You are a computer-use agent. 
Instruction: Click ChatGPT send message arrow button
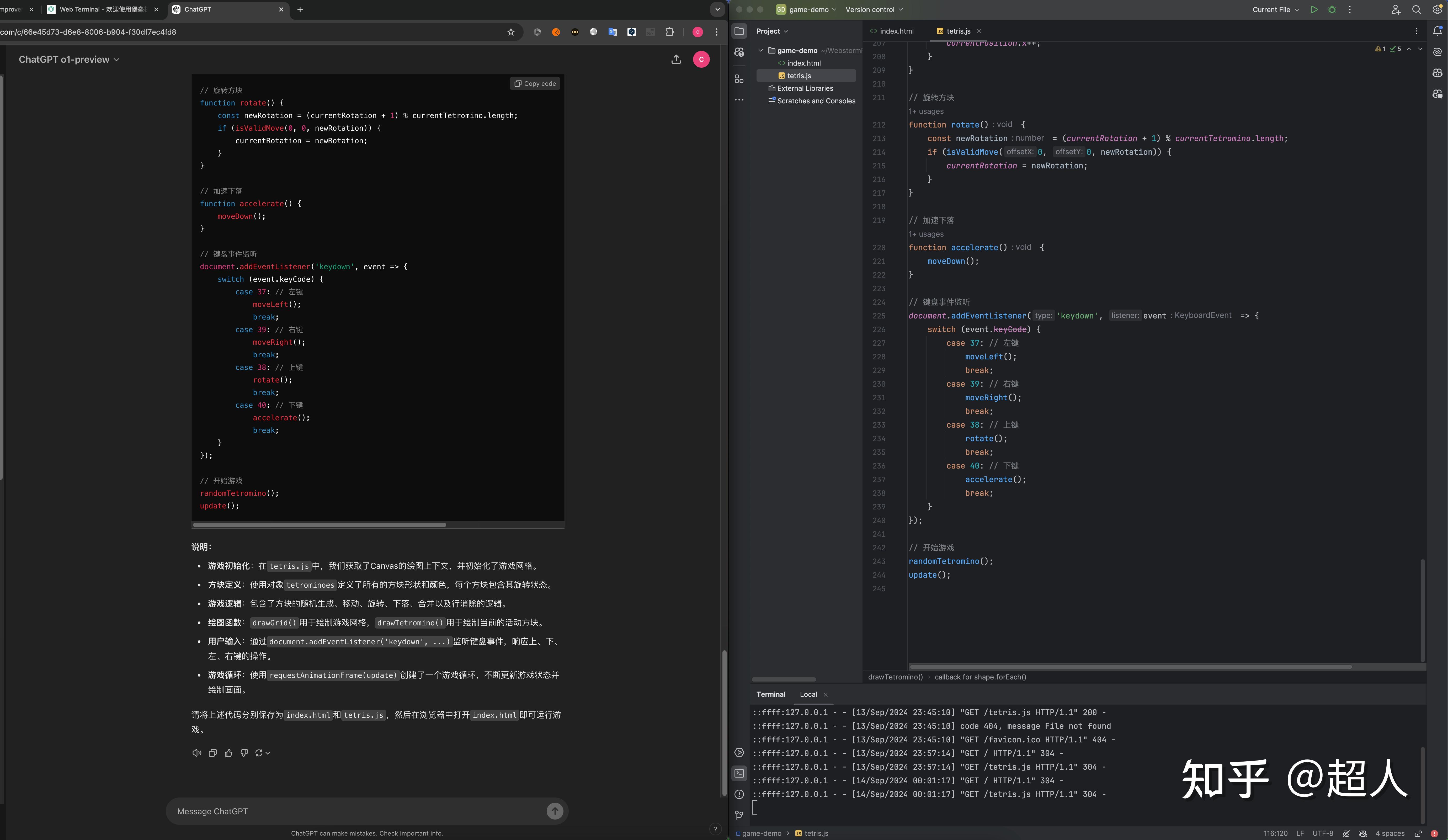(x=555, y=811)
